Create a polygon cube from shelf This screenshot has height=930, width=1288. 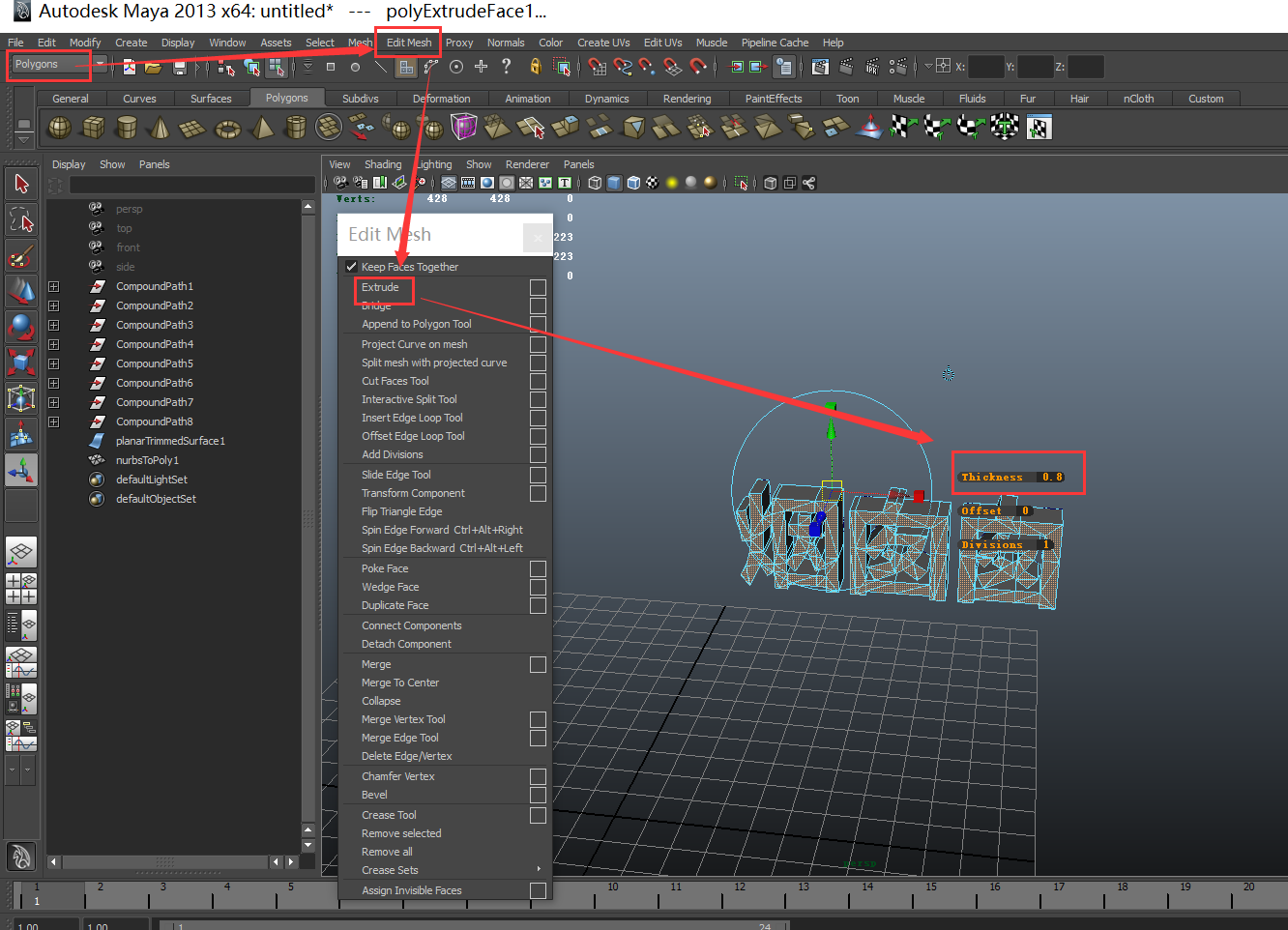[x=93, y=127]
